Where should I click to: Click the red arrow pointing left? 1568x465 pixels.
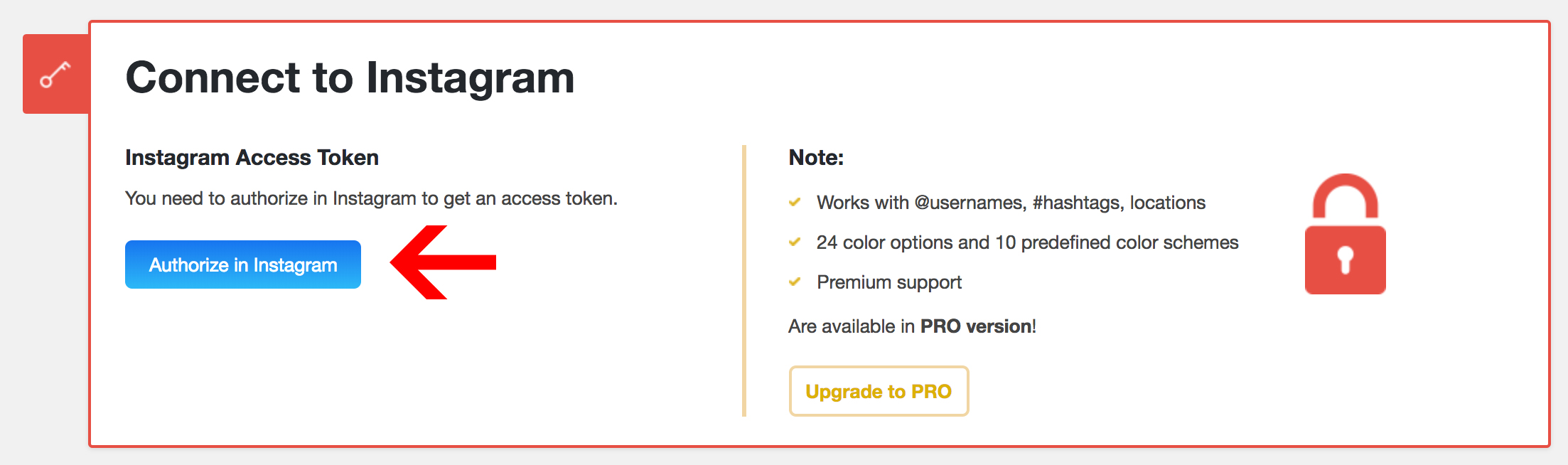[443, 262]
